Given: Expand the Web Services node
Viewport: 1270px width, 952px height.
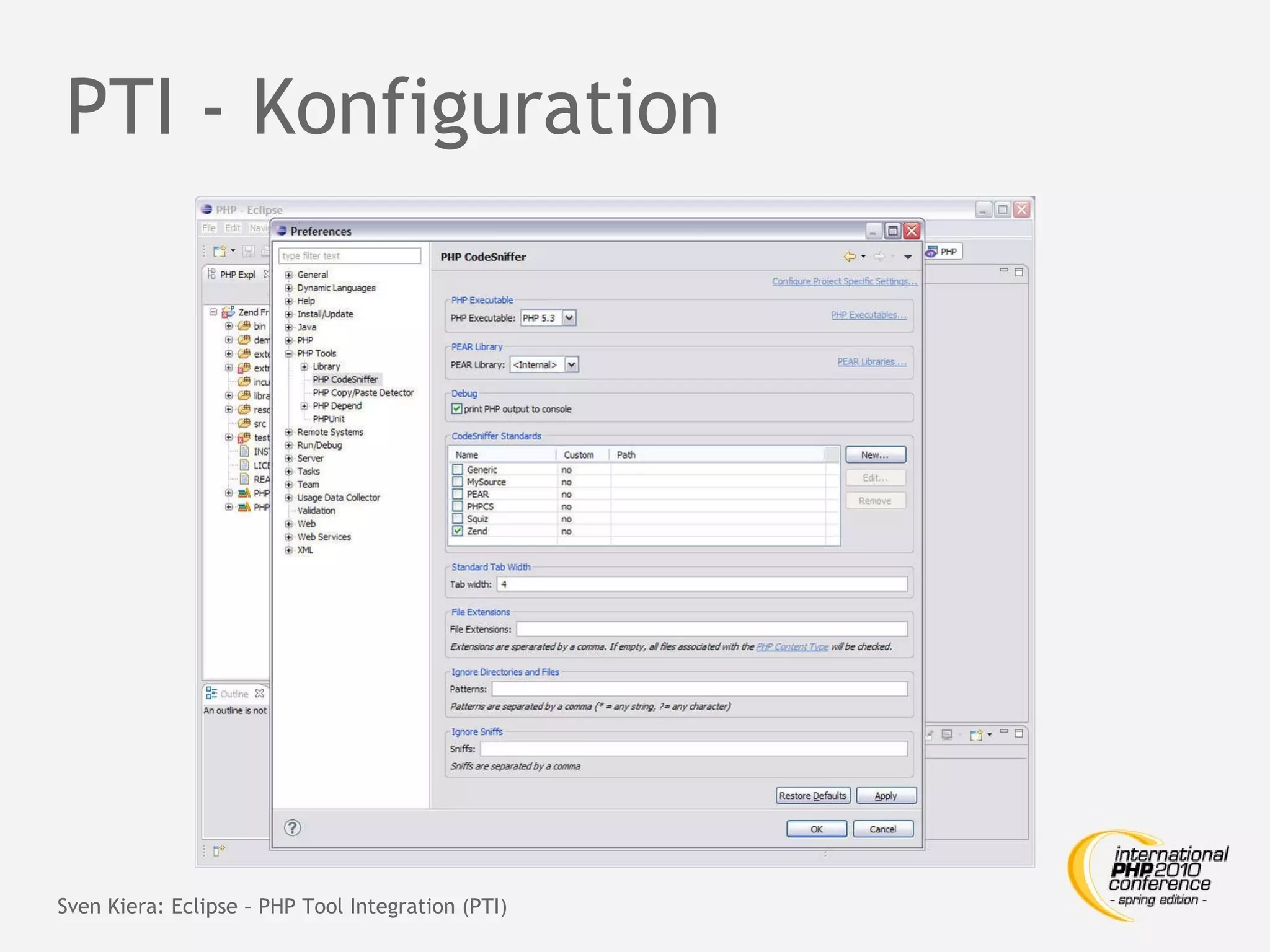Looking at the screenshot, I should point(289,537).
